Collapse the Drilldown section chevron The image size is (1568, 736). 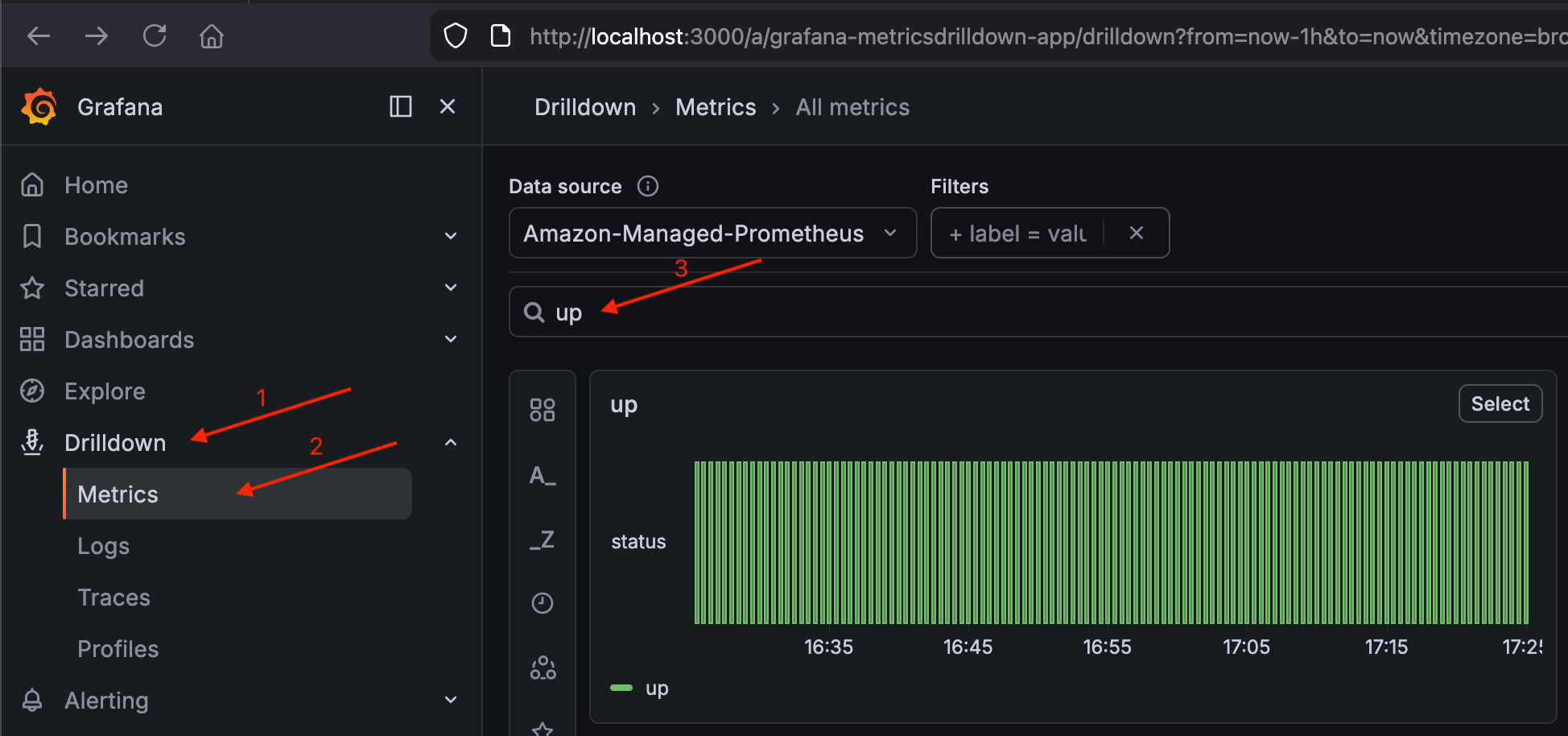[x=451, y=442]
